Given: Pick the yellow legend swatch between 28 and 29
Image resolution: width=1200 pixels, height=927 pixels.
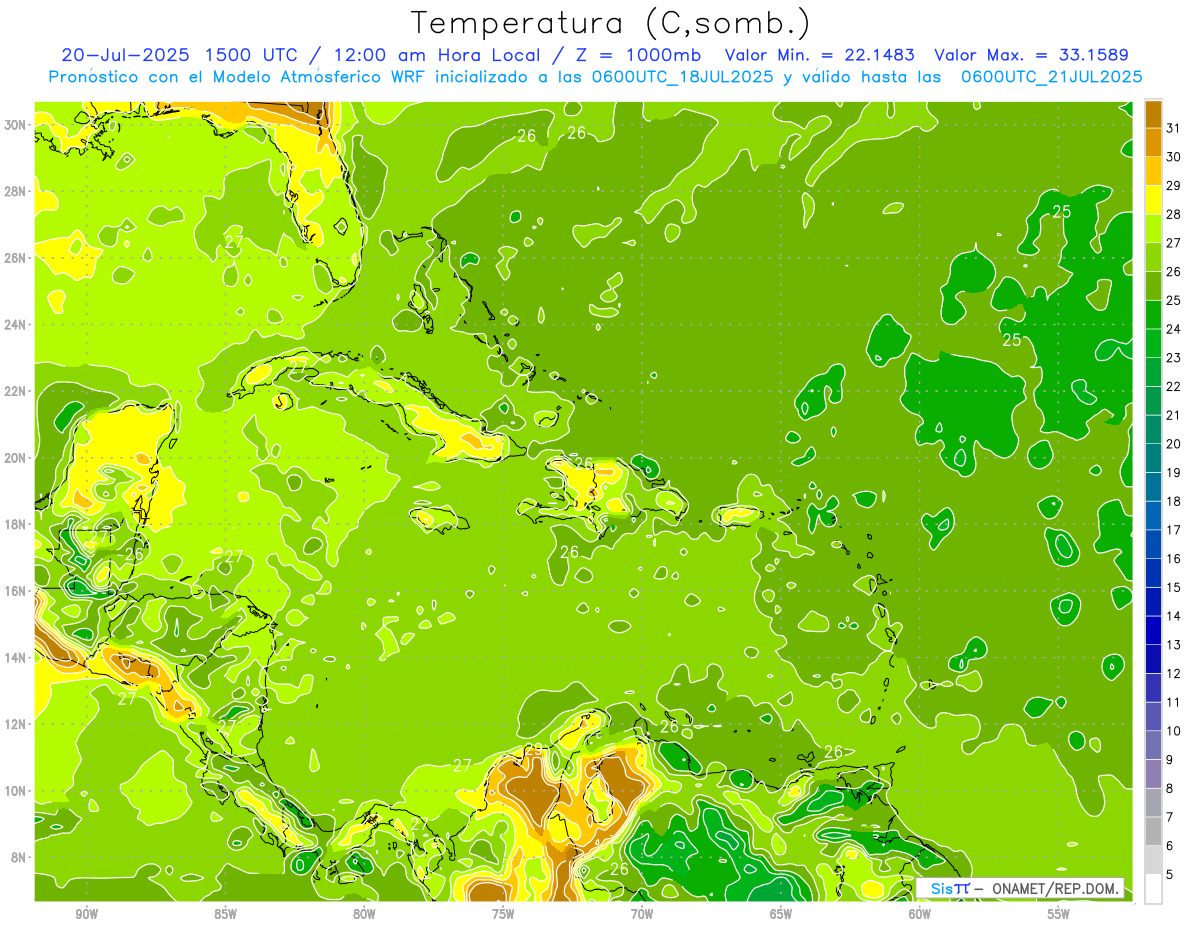Looking at the screenshot, I should (x=1153, y=200).
